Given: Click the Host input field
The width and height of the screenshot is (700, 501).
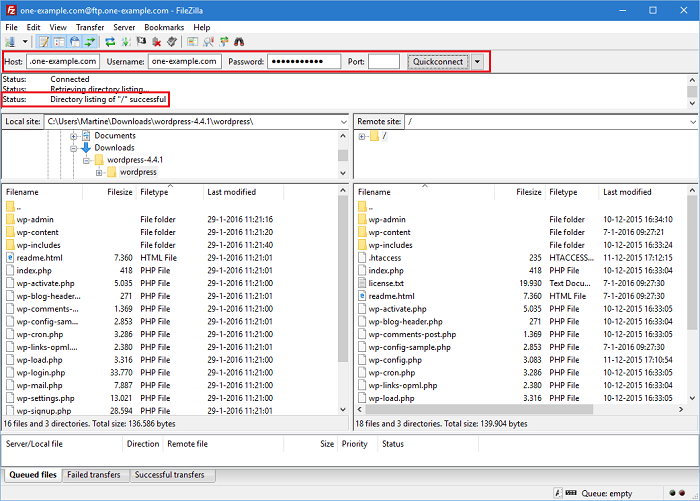Looking at the screenshot, I should tap(62, 62).
